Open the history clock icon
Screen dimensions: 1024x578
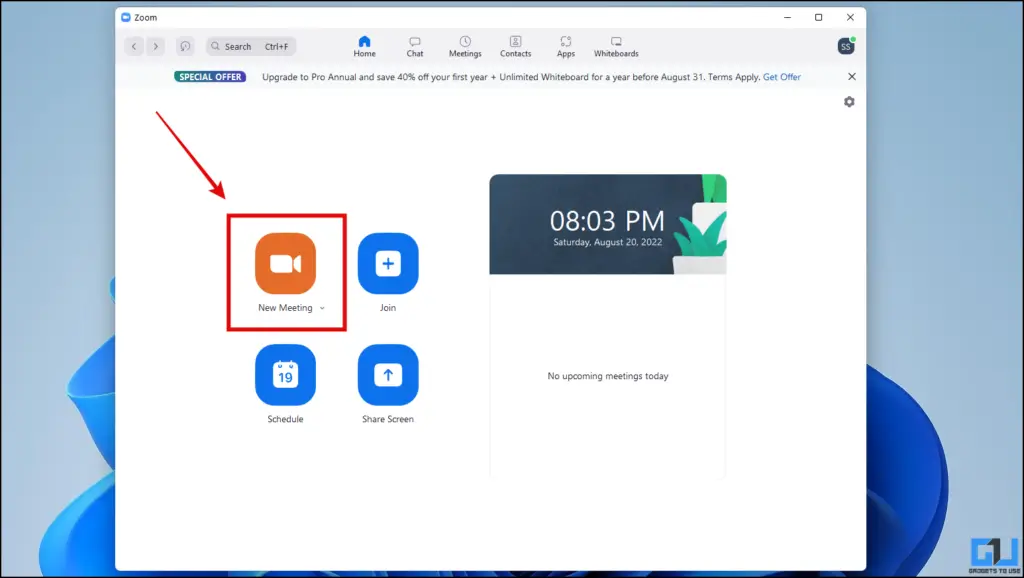coord(185,46)
